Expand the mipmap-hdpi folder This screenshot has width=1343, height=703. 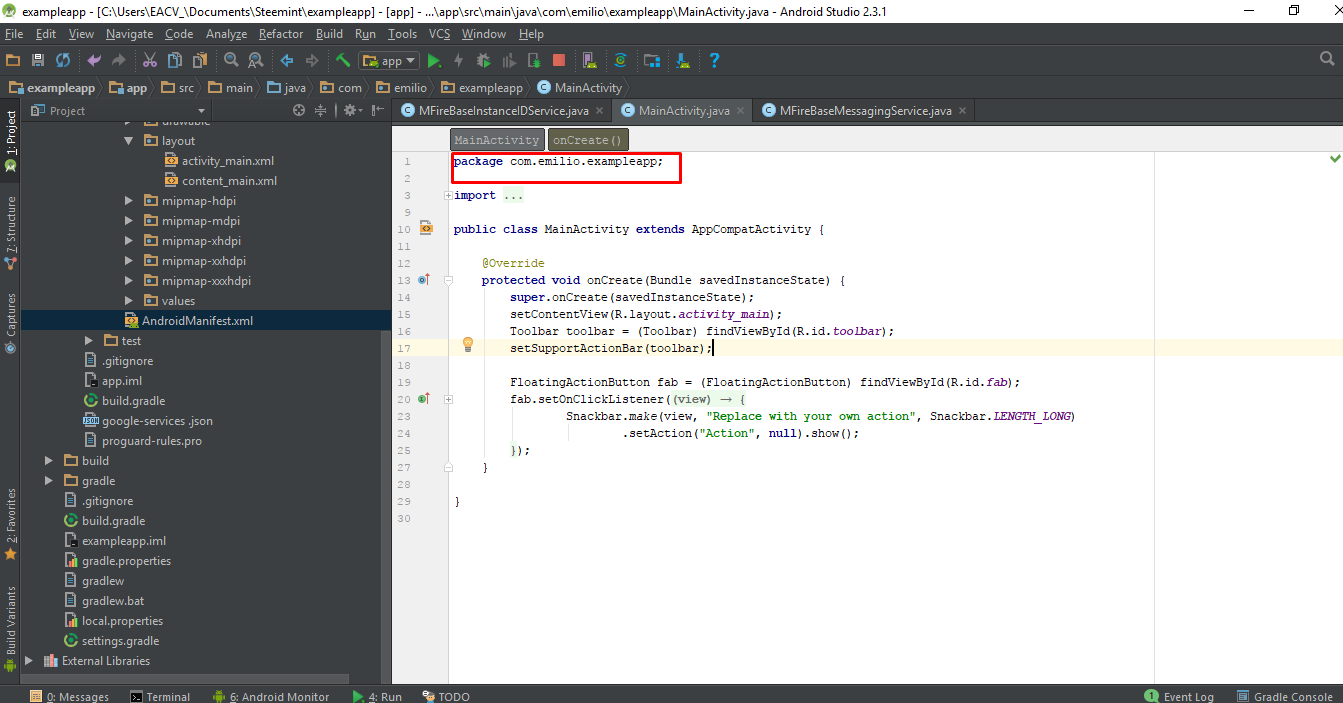click(x=129, y=201)
